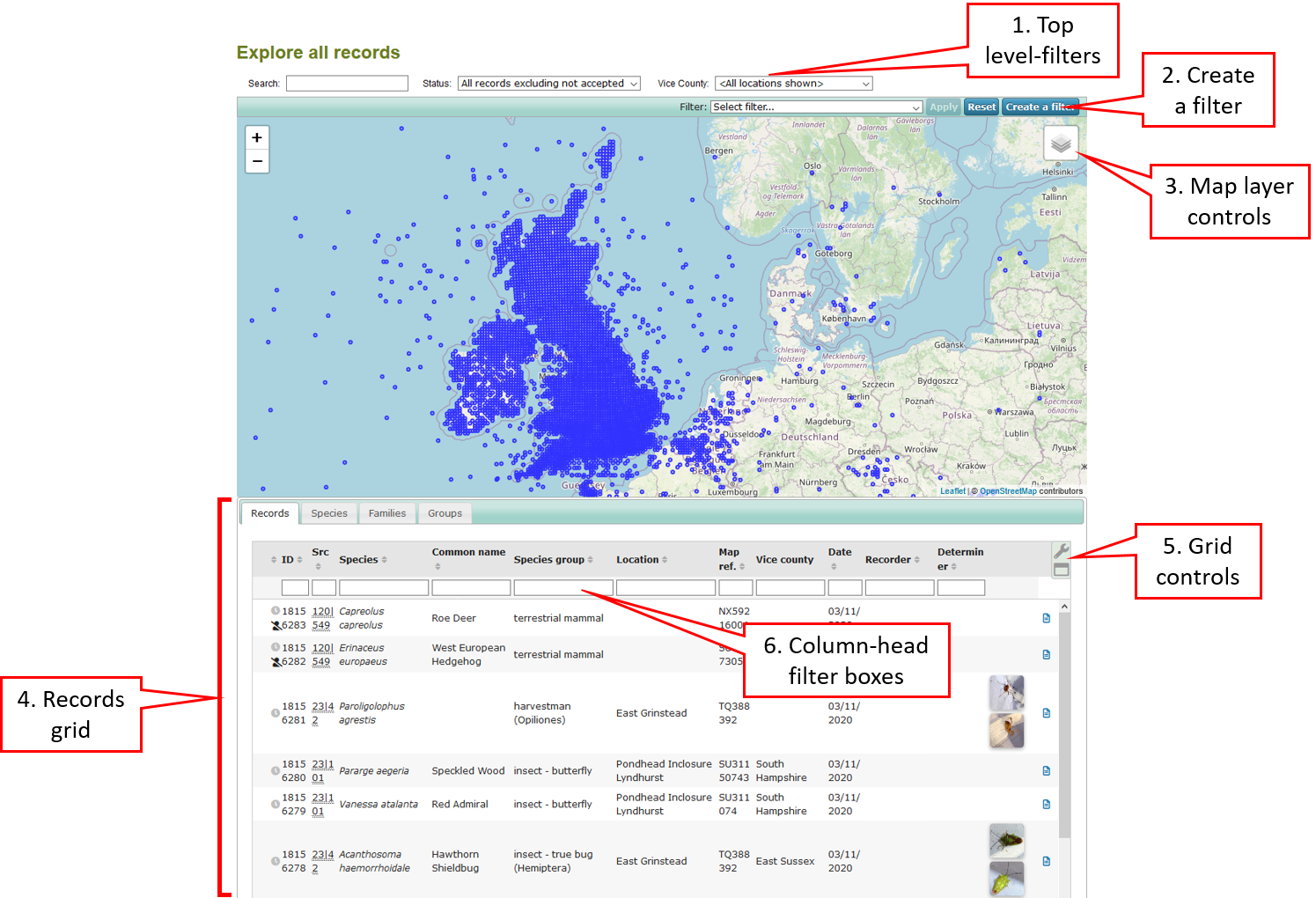
Task: Sort the grid by Species group
Action: [x=552, y=560]
